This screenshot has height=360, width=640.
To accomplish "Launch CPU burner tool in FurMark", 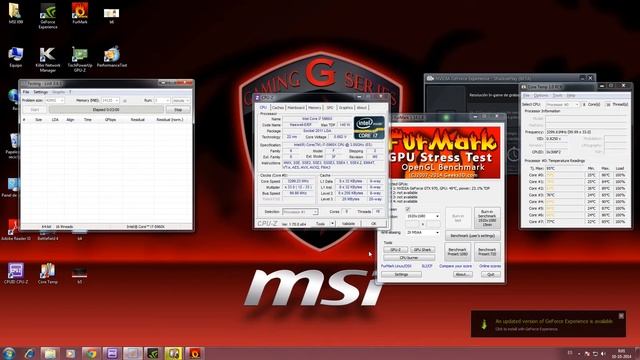I will click(x=409, y=258).
